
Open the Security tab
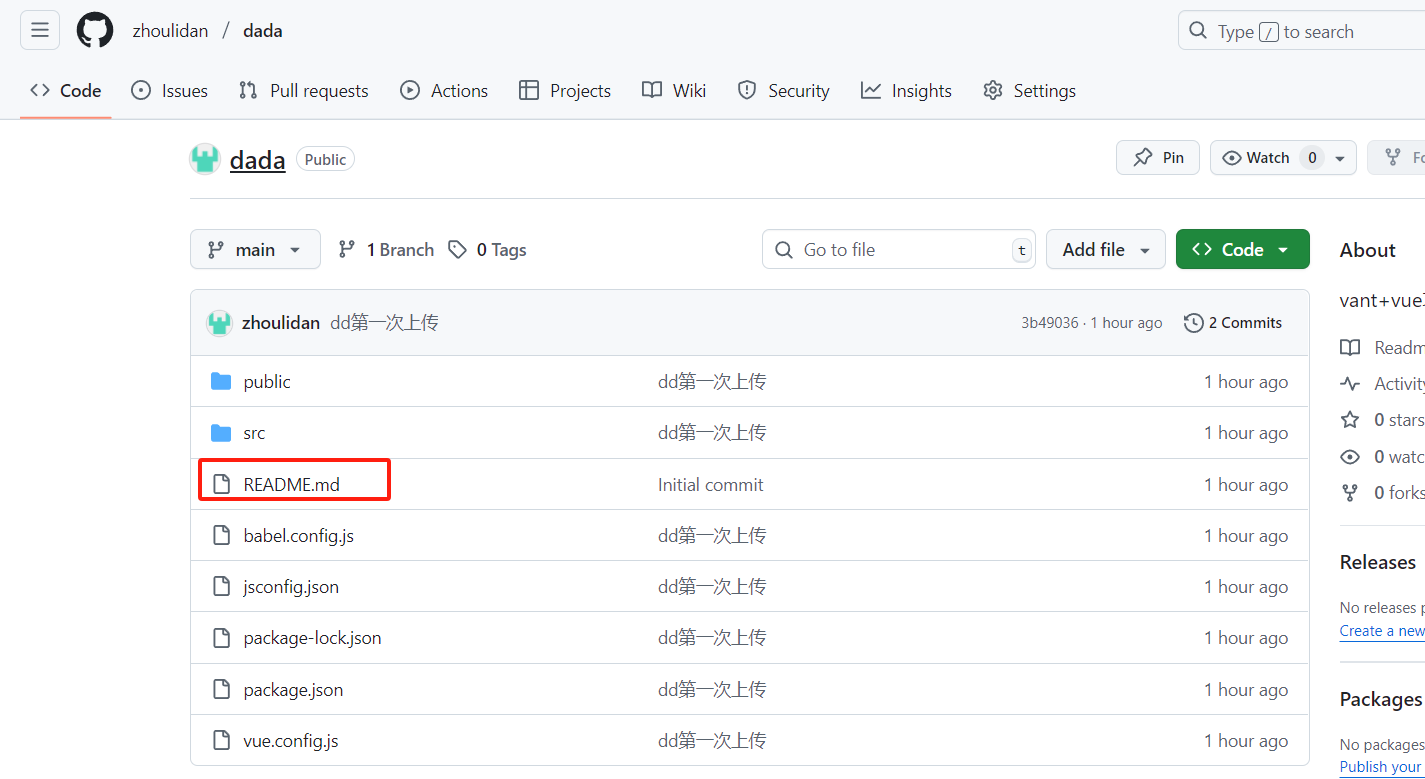click(x=784, y=91)
